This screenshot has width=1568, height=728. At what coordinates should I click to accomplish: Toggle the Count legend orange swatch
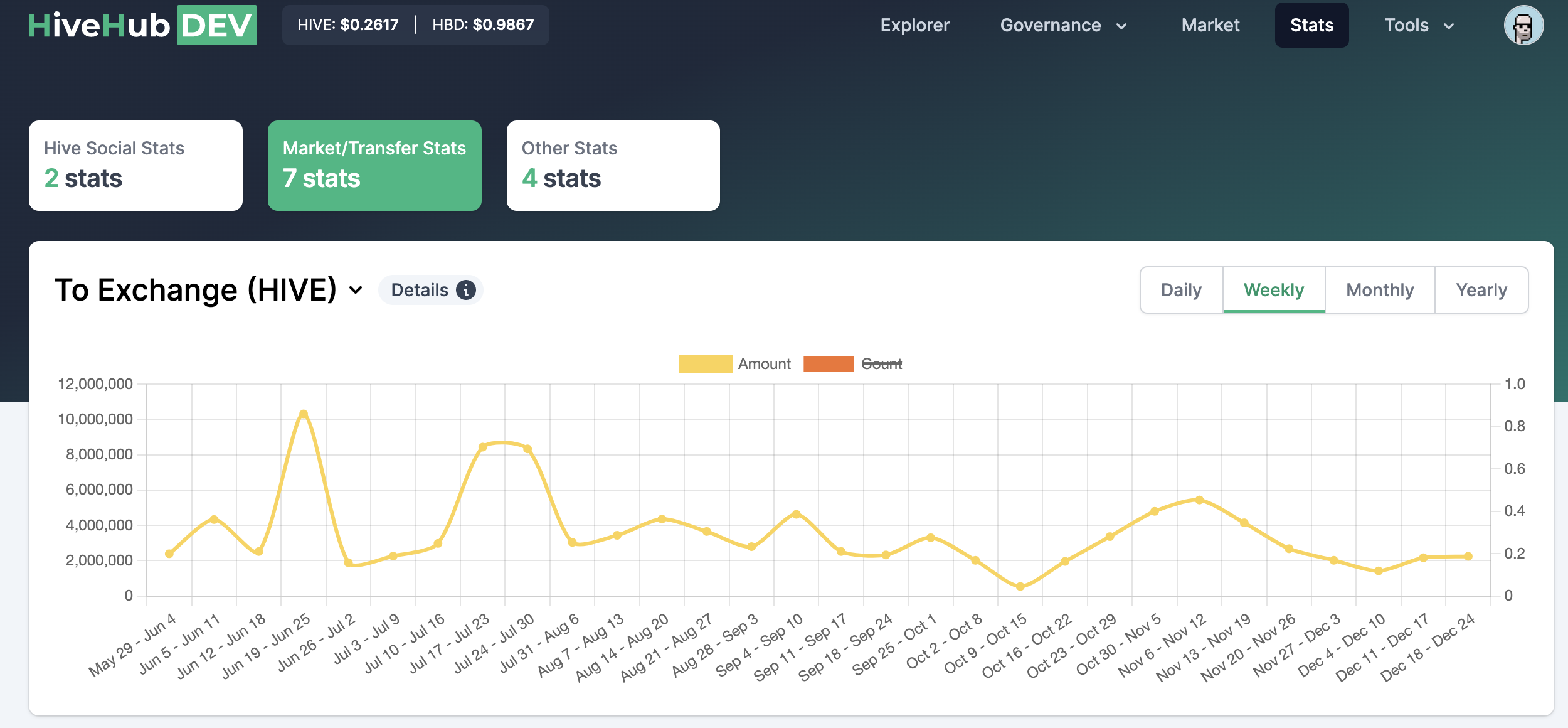click(829, 364)
